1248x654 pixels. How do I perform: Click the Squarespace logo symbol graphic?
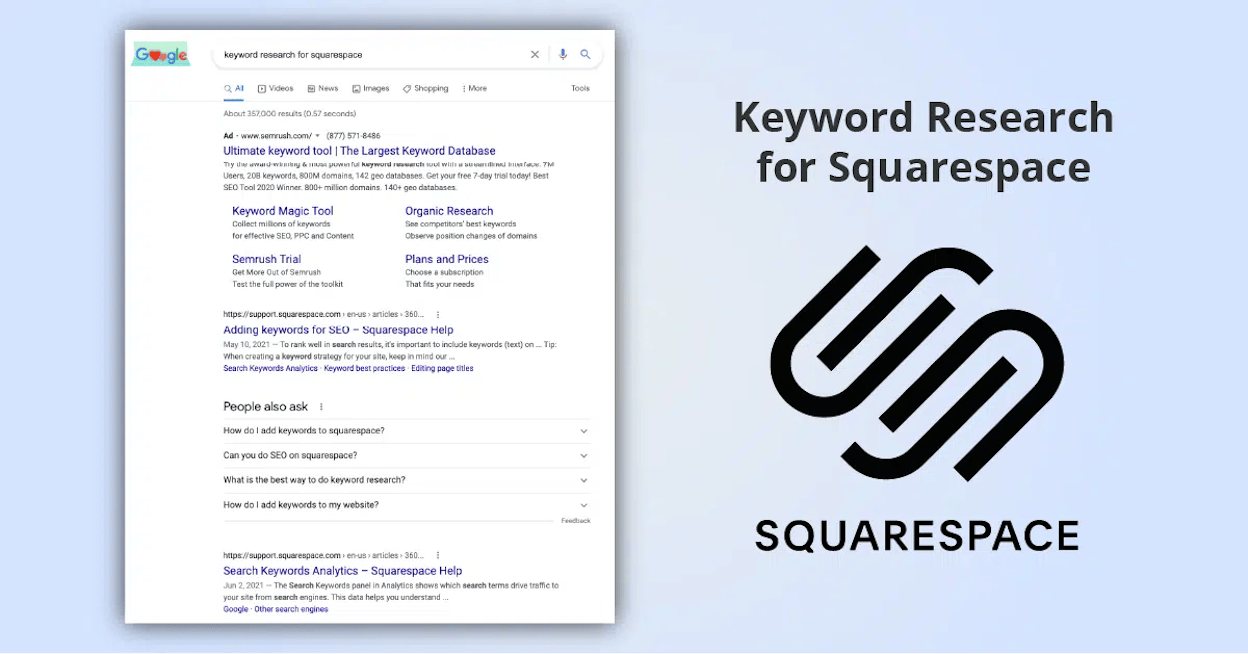[916, 363]
